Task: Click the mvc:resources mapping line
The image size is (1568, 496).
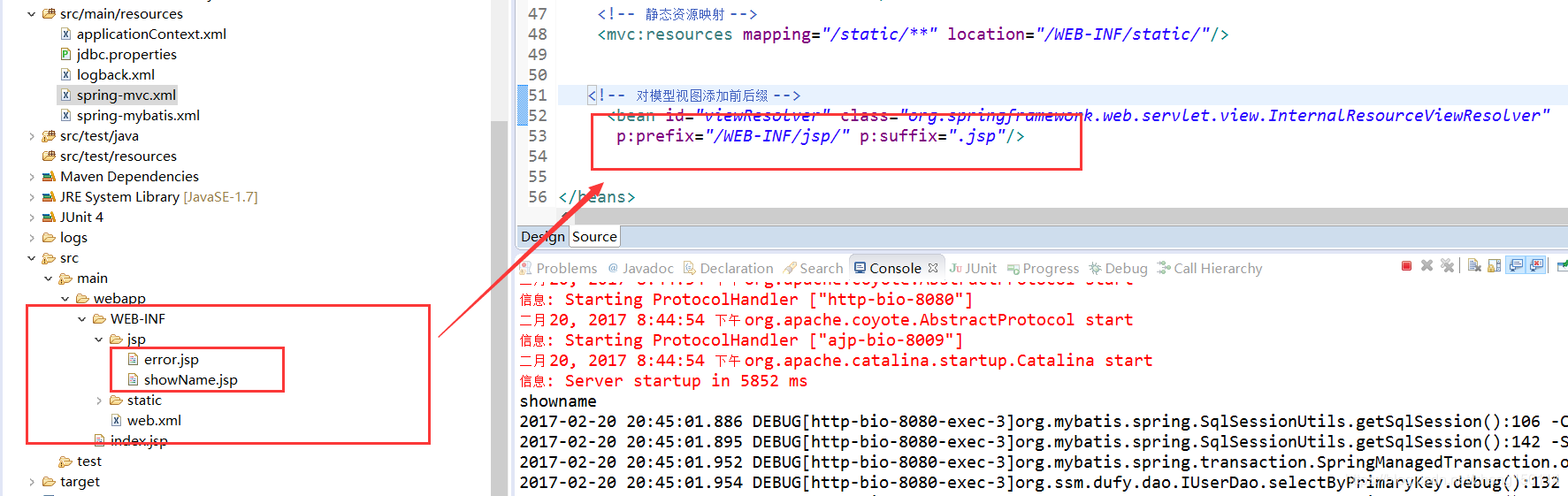Action: point(913,34)
